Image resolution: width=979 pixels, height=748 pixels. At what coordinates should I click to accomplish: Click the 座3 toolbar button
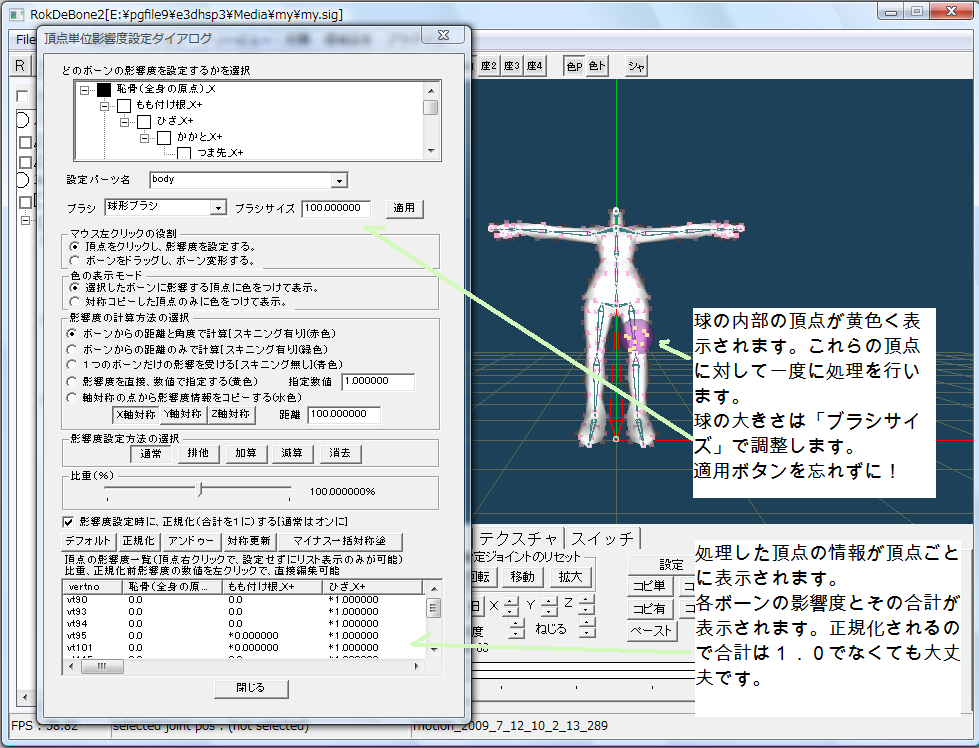(x=511, y=66)
